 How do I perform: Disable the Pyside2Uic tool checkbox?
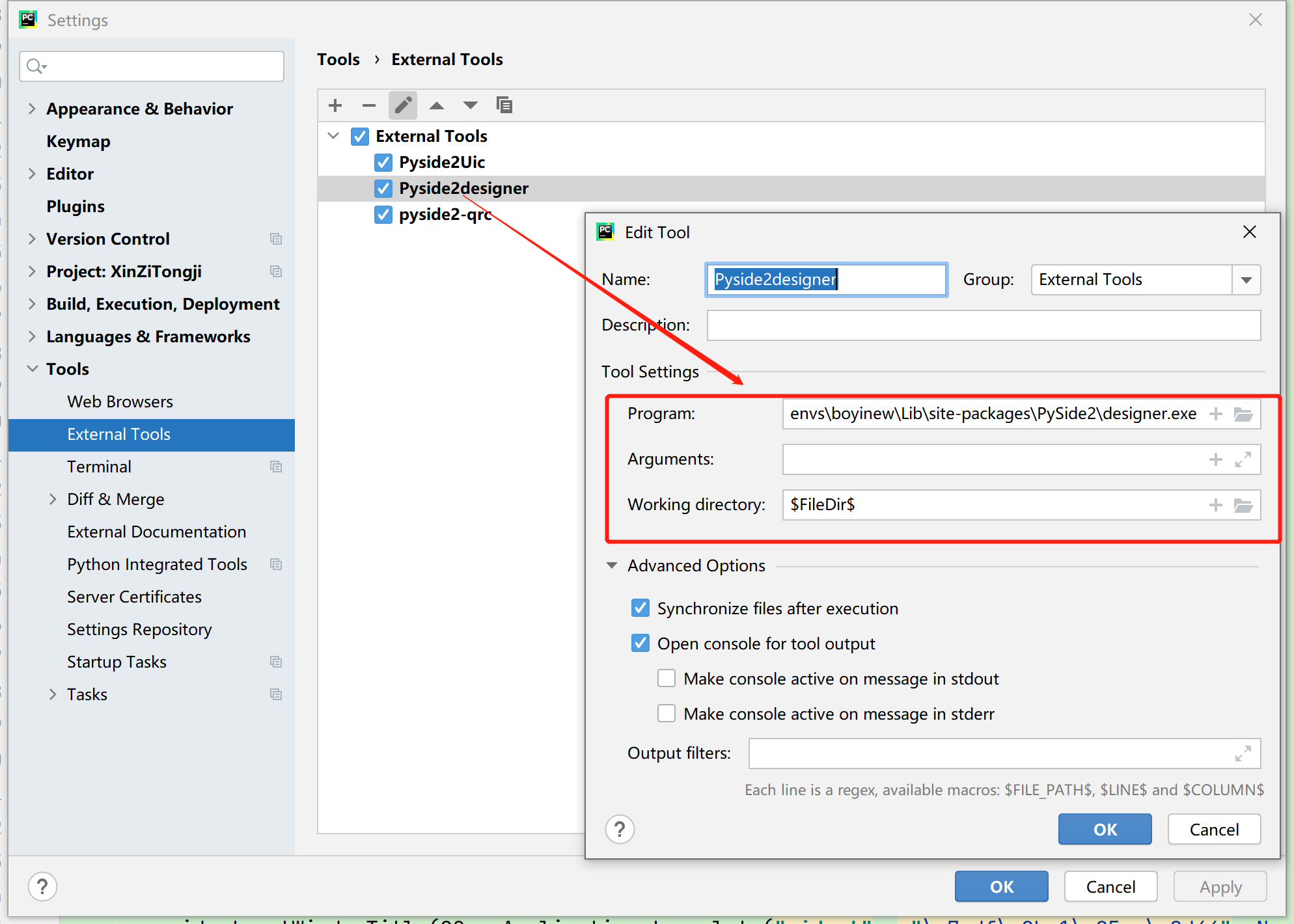(383, 162)
